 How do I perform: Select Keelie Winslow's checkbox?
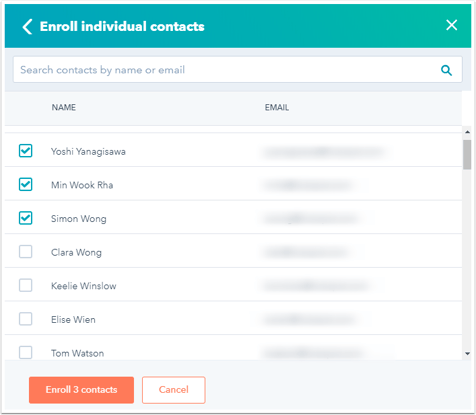click(25, 285)
